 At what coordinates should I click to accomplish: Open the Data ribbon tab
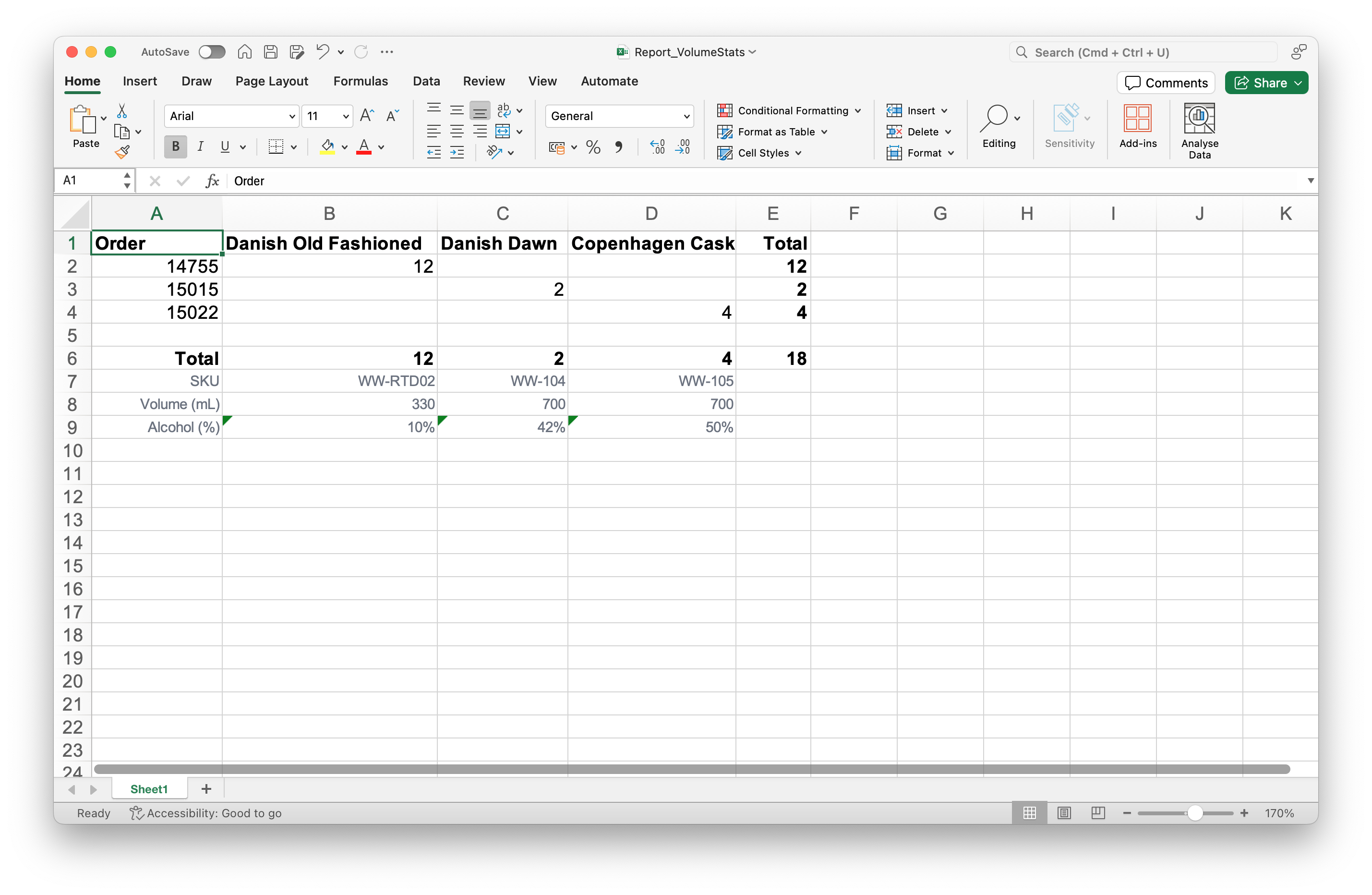pyautogui.click(x=426, y=81)
